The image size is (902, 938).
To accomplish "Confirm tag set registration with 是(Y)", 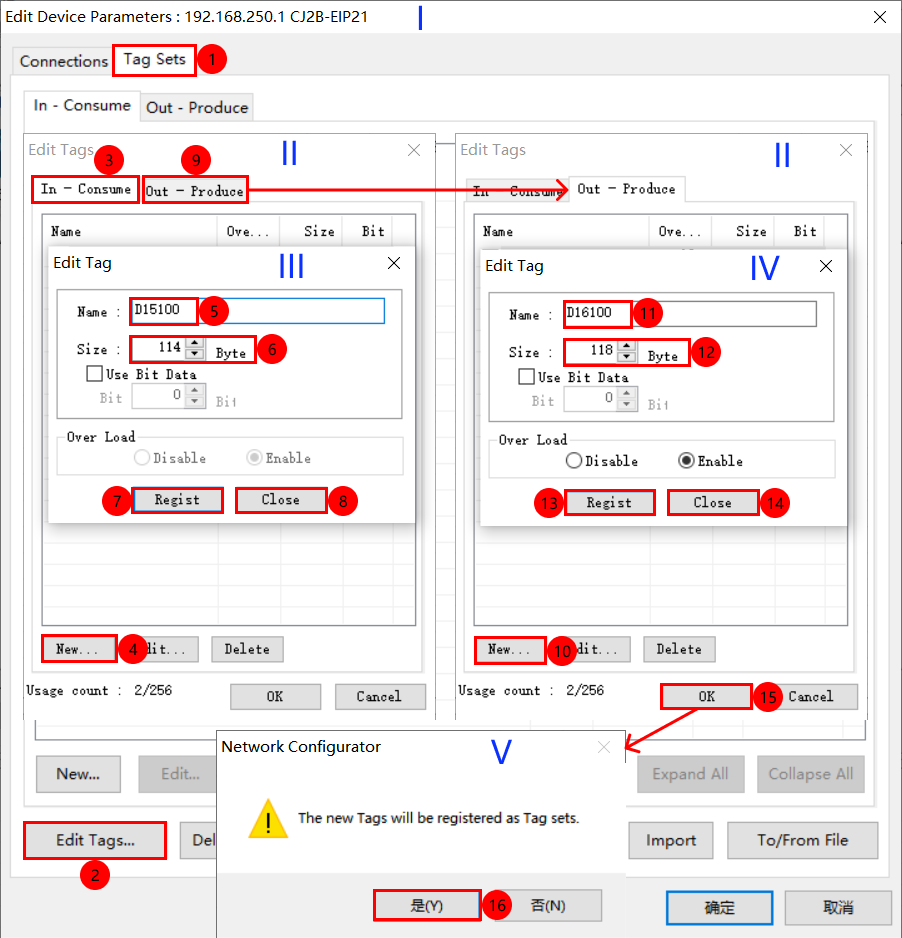I will tap(427, 906).
